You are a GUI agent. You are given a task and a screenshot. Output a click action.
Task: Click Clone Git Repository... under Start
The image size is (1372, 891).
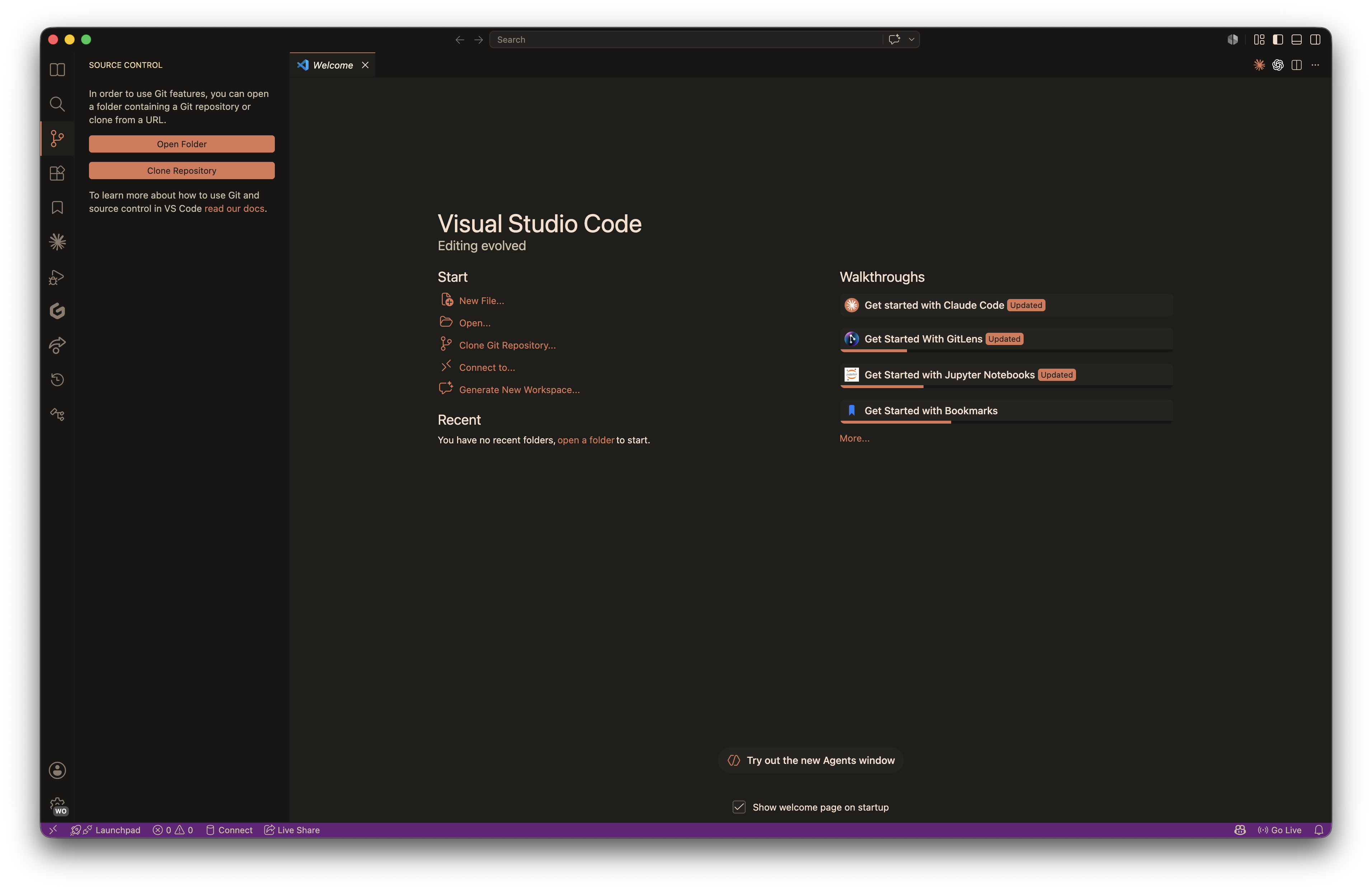point(507,345)
